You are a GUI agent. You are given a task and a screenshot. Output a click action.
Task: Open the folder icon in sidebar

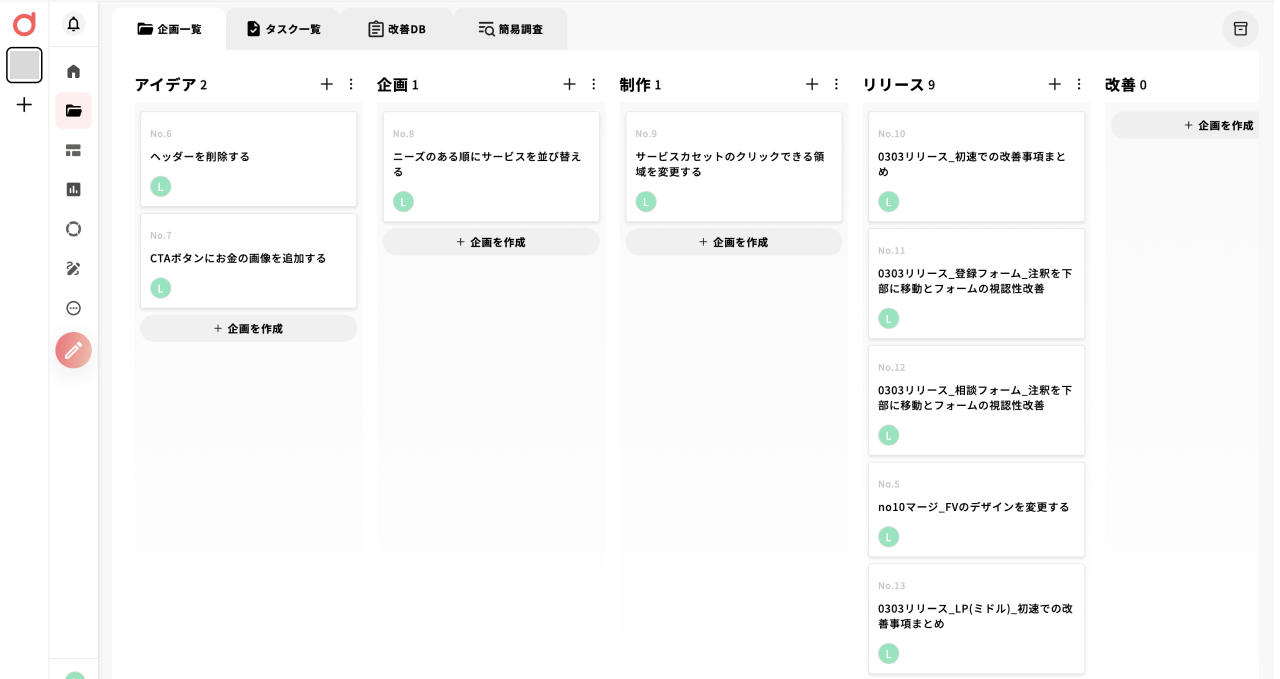click(73, 111)
